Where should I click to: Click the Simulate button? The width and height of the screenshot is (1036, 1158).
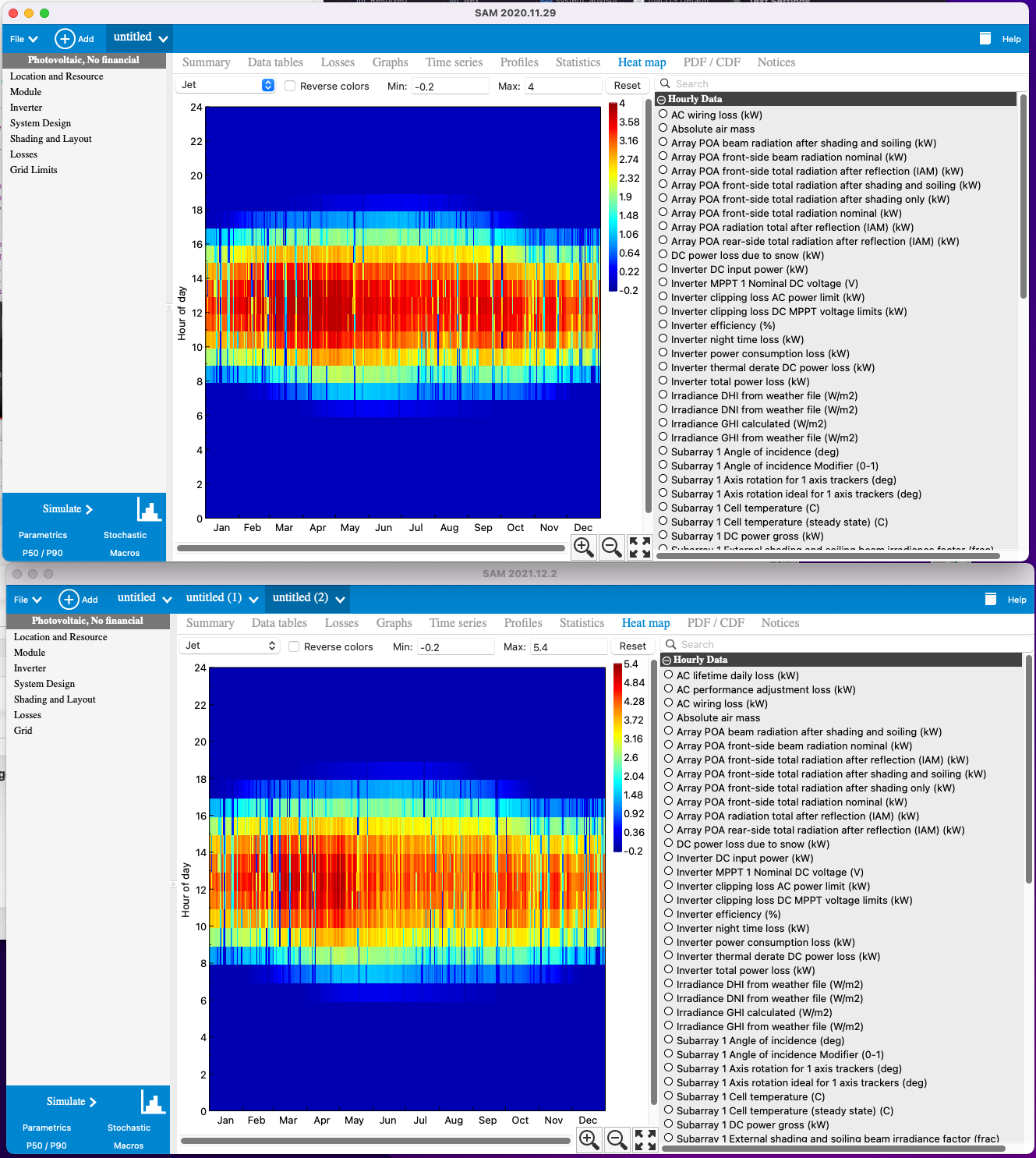click(x=63, y=508)
